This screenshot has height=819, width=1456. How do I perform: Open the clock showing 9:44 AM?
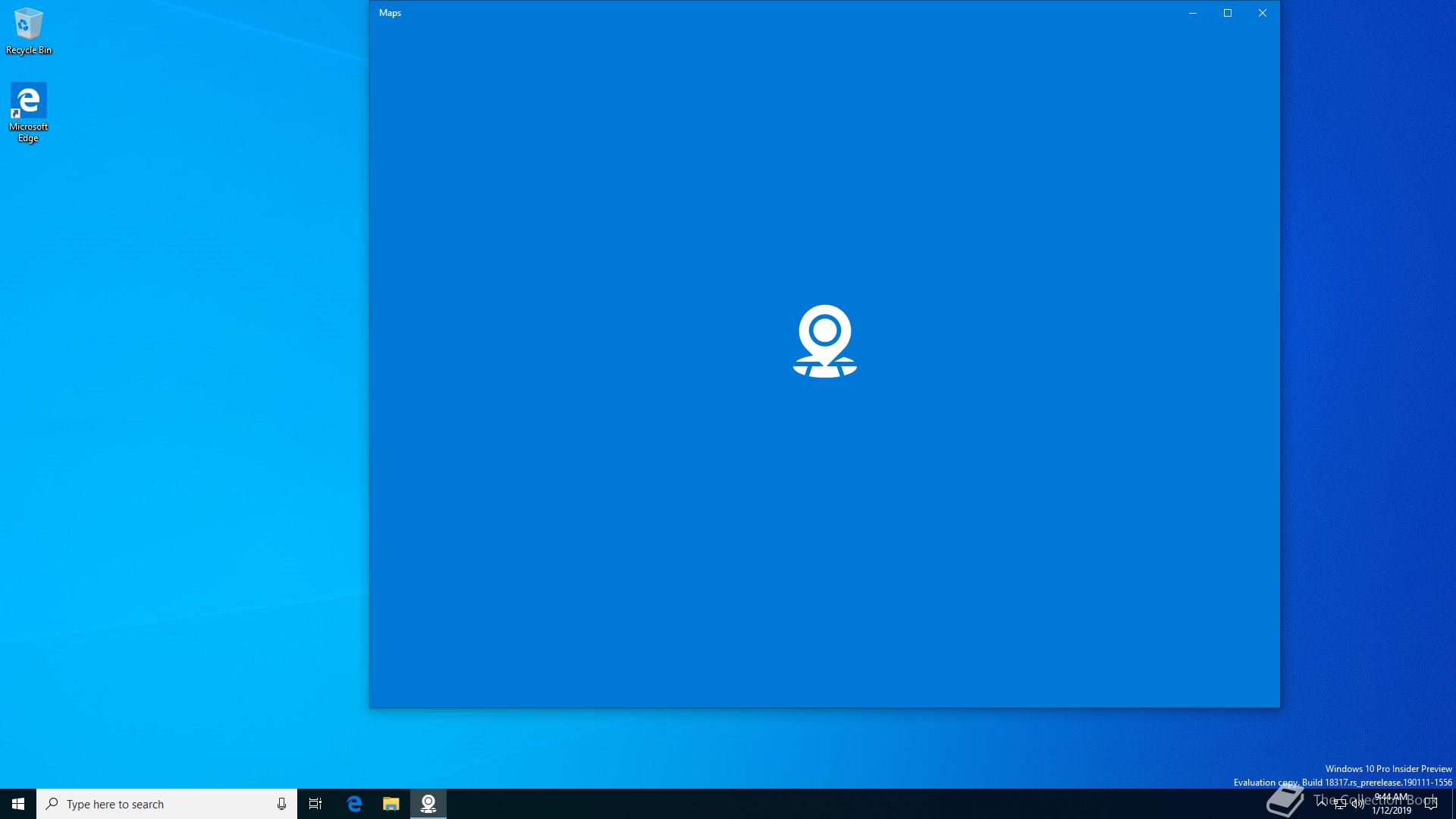click(1391, 804)
